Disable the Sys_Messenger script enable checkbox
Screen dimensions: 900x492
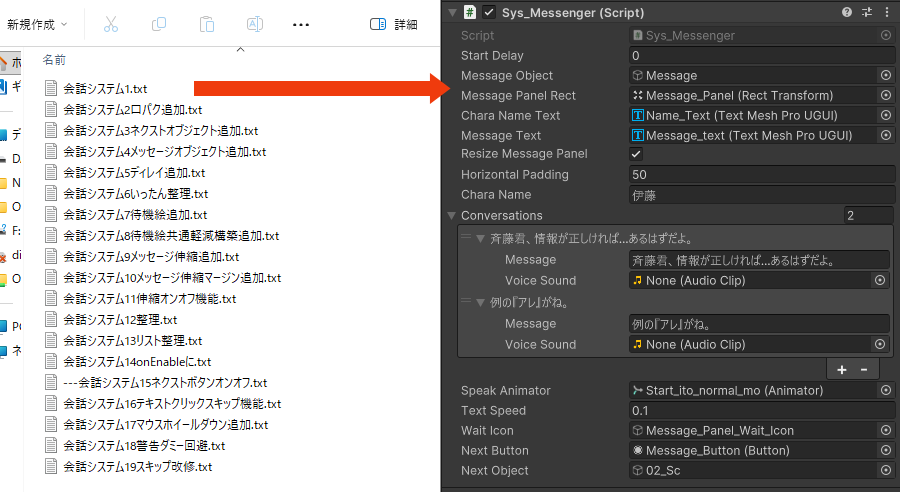[489, 13]
